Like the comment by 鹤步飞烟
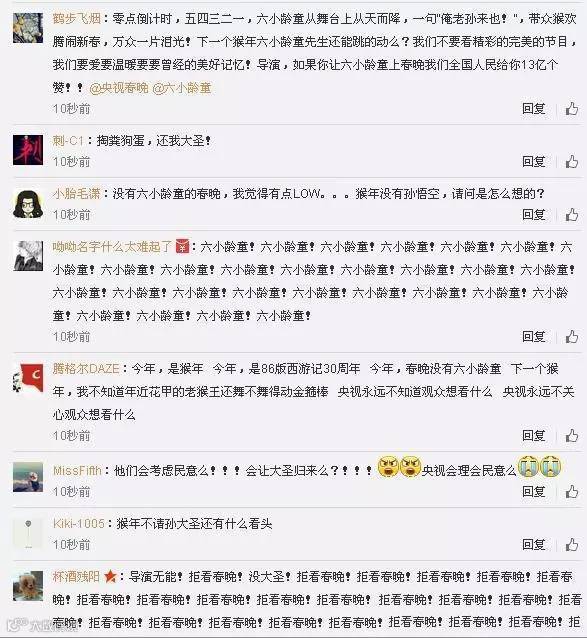Image resolution: width=587 pixels, height=638 pixels. 572,109
